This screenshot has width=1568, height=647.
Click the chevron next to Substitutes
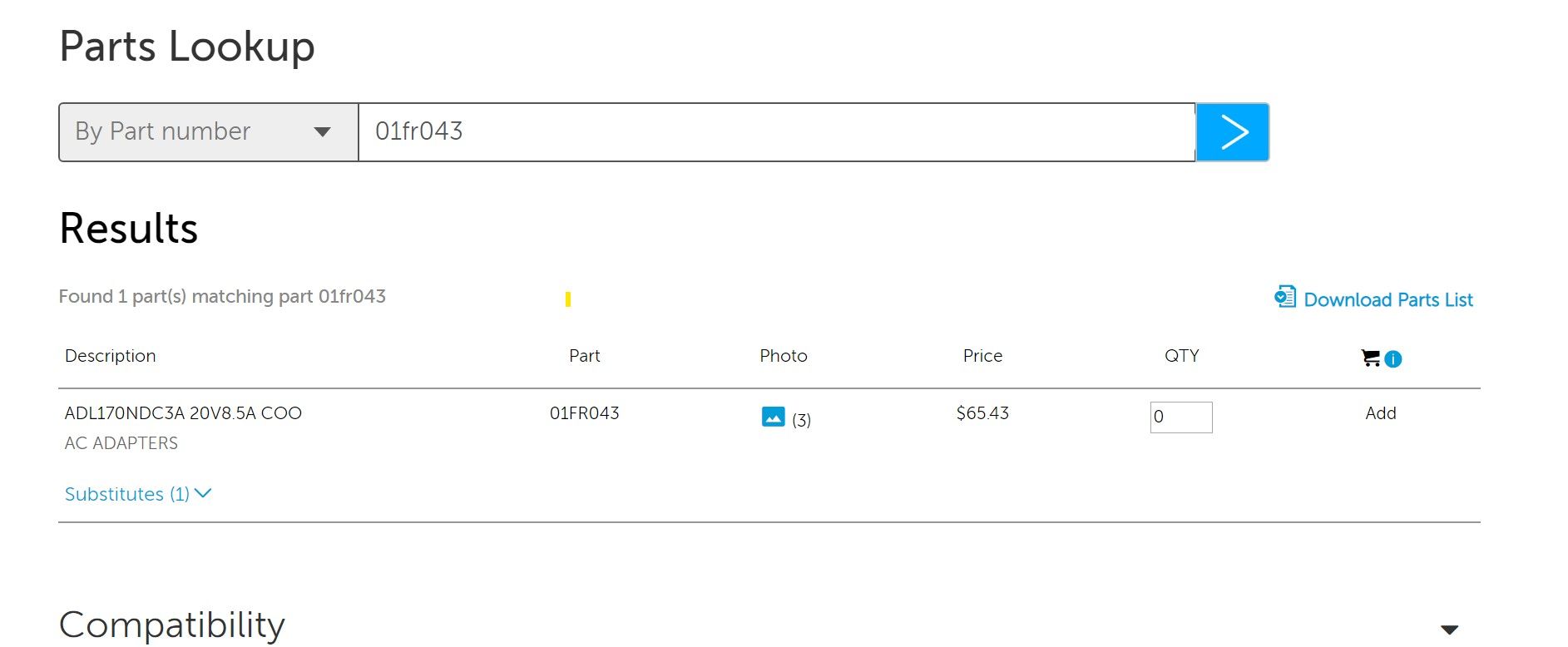point(203,493)
